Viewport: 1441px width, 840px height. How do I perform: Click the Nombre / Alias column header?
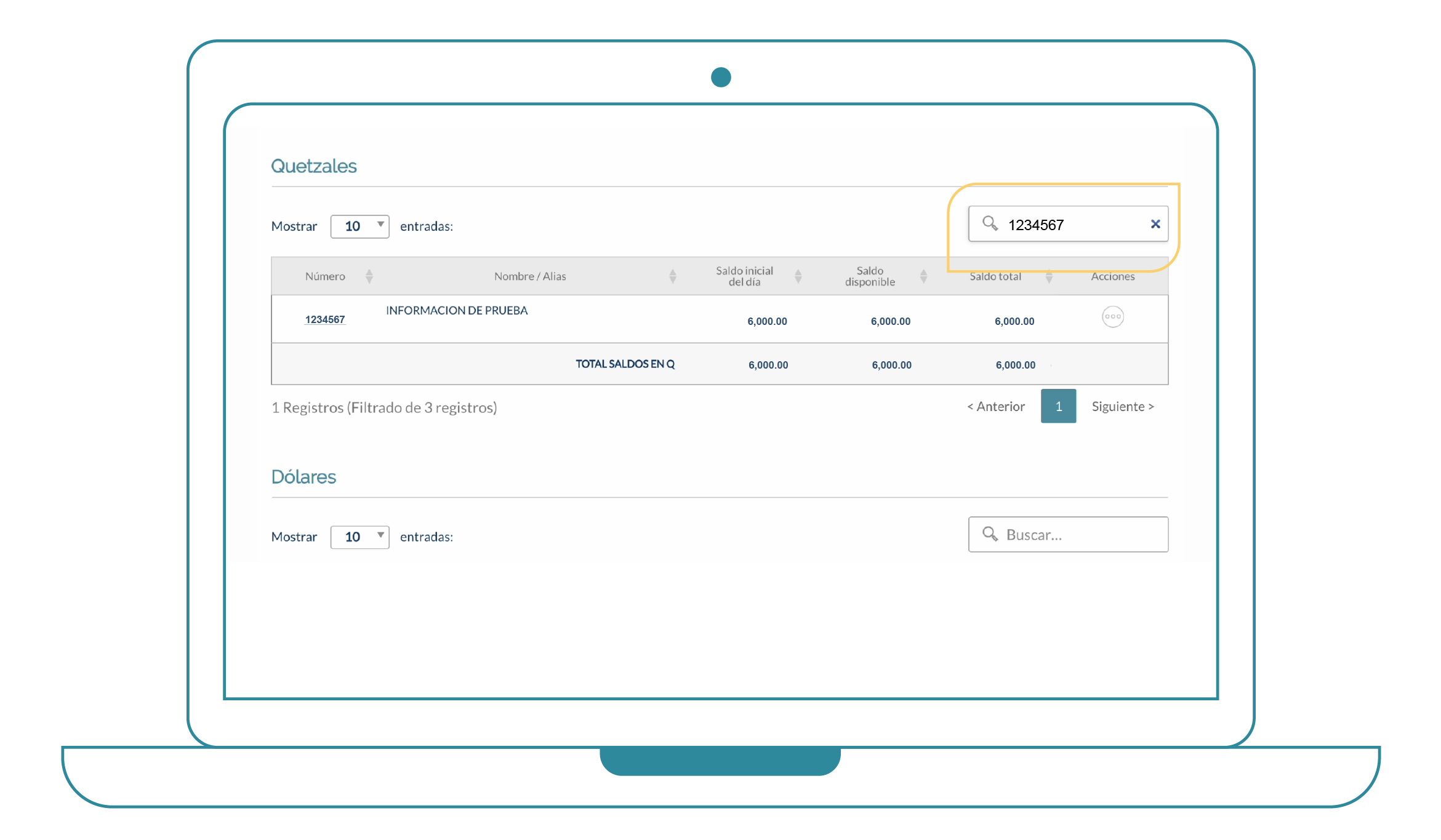coord(530,276)
